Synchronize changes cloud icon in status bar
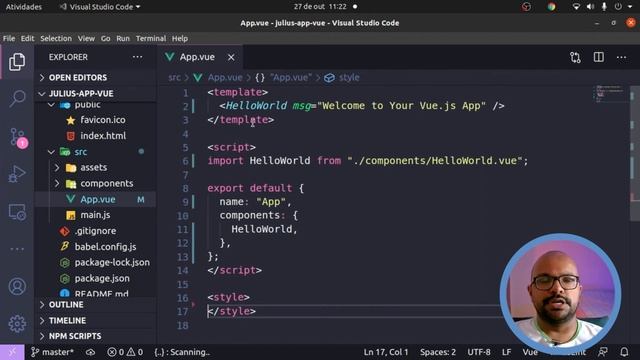This screenshot has width=640, height=360. pyautogui.click(x=90, y=352)
